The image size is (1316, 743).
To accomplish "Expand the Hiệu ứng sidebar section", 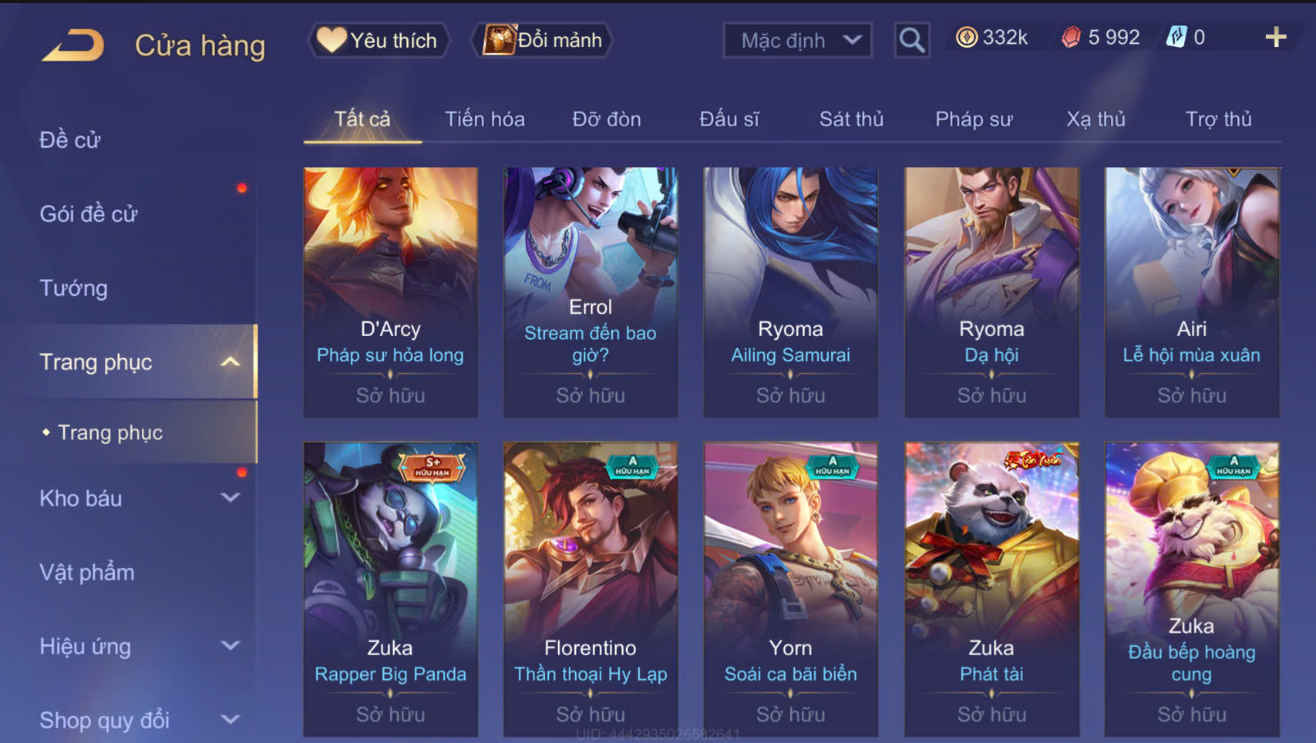I will [x=230, y=646].
